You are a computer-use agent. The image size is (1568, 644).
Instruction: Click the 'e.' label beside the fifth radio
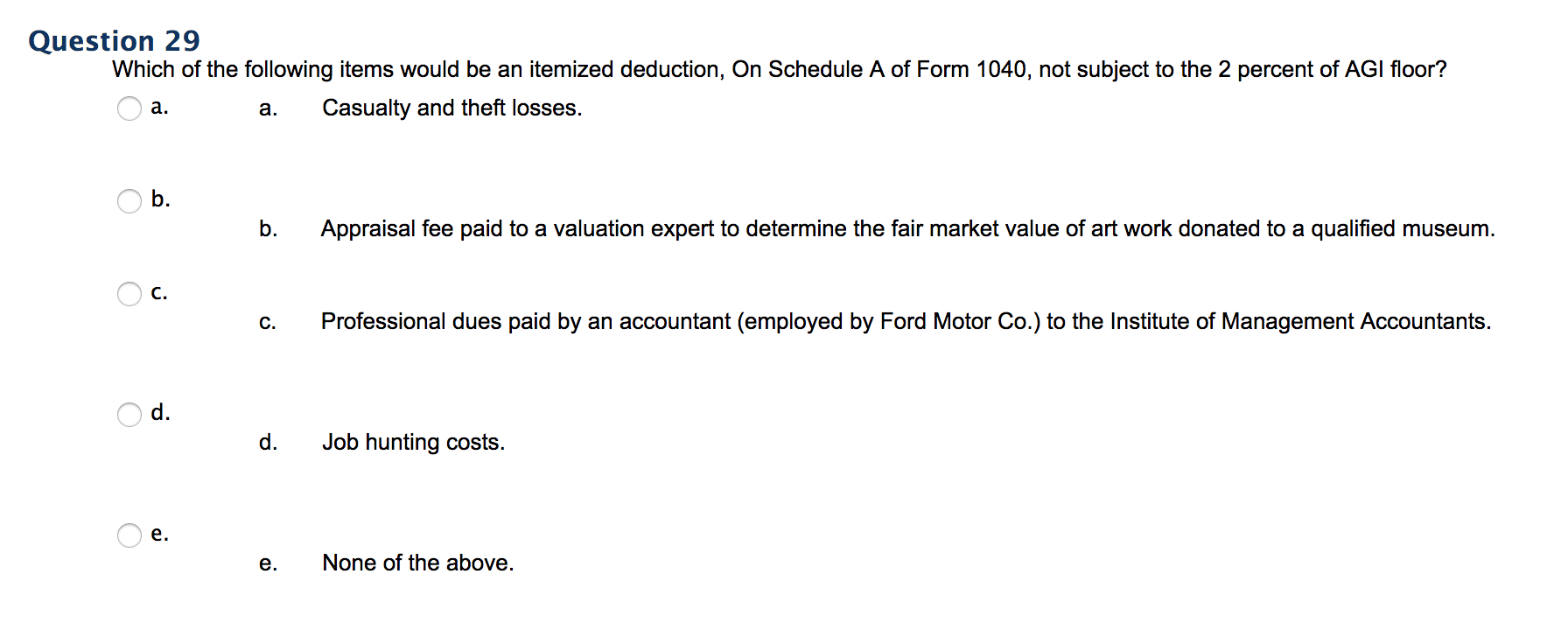coord(159,534)
